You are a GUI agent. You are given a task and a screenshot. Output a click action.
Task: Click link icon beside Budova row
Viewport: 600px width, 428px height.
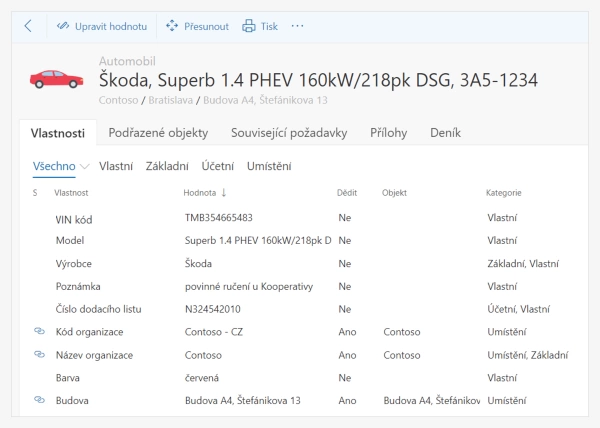(40, 400)
